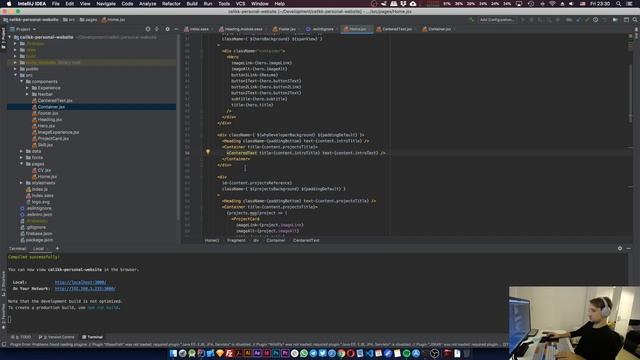Open the TODO tool window
Screen dimensions: 640x360
tap(21, 337)
